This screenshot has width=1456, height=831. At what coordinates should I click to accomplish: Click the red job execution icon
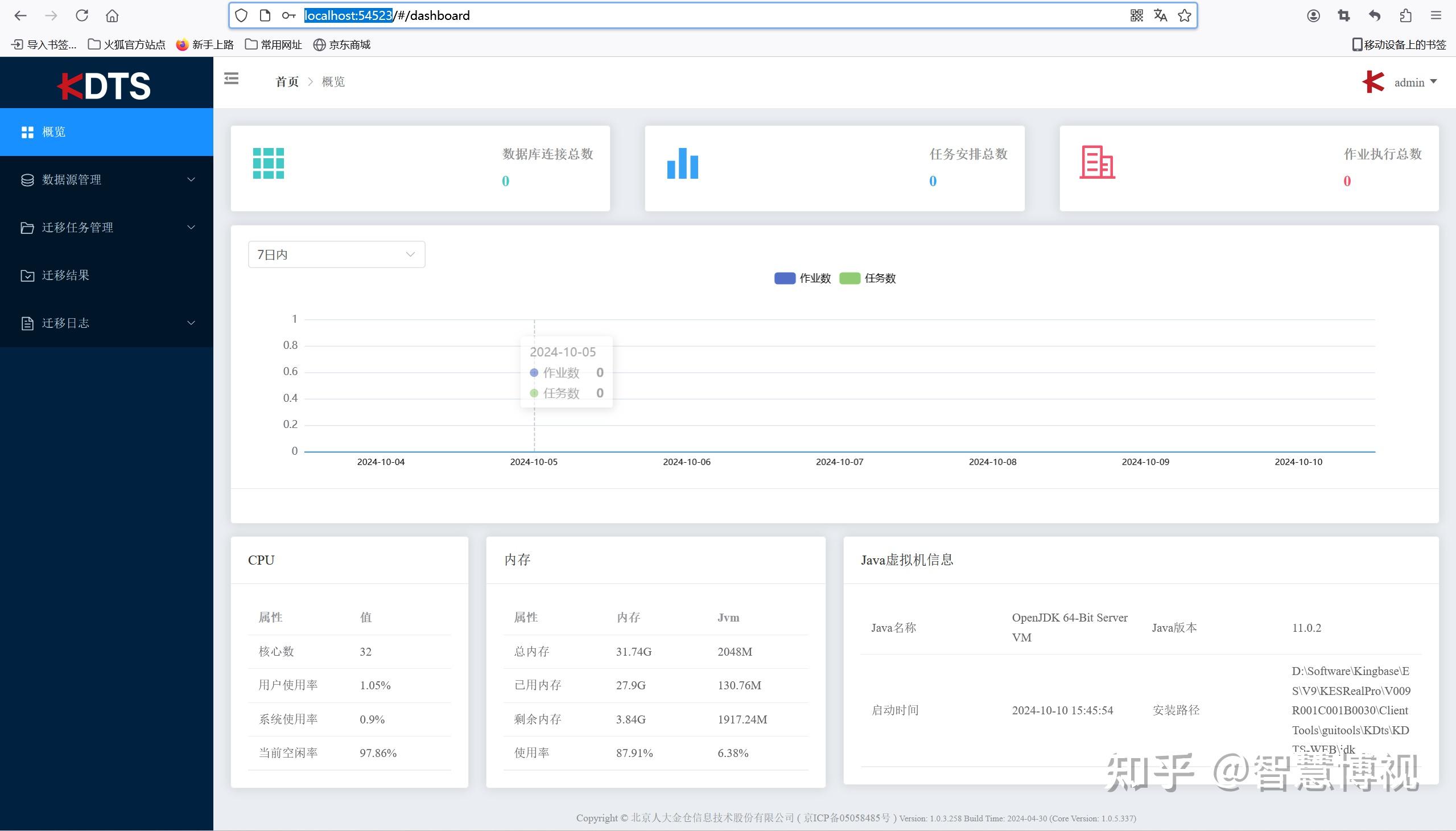[x=1096, y=163]
